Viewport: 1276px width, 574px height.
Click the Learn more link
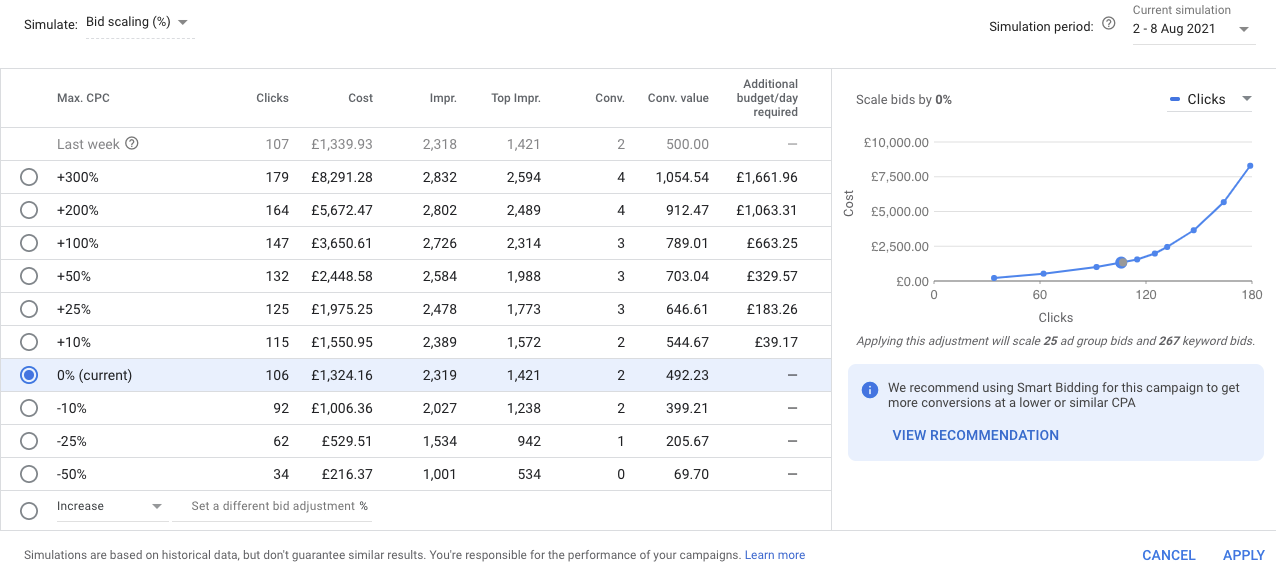[x=774, y=555]
